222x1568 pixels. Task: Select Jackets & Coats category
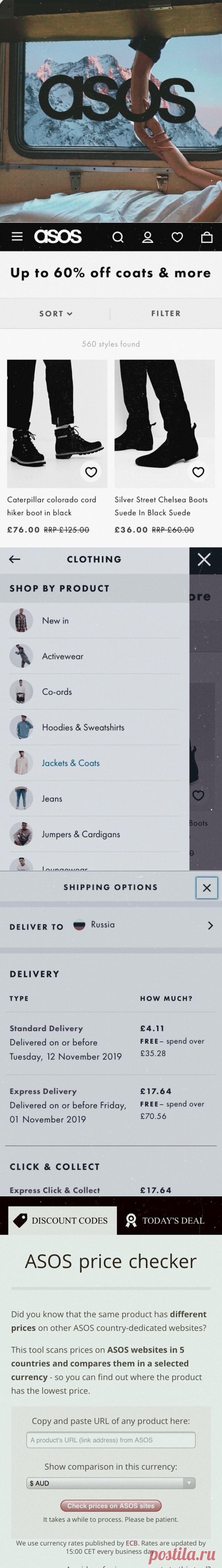(x=71, y=763)
